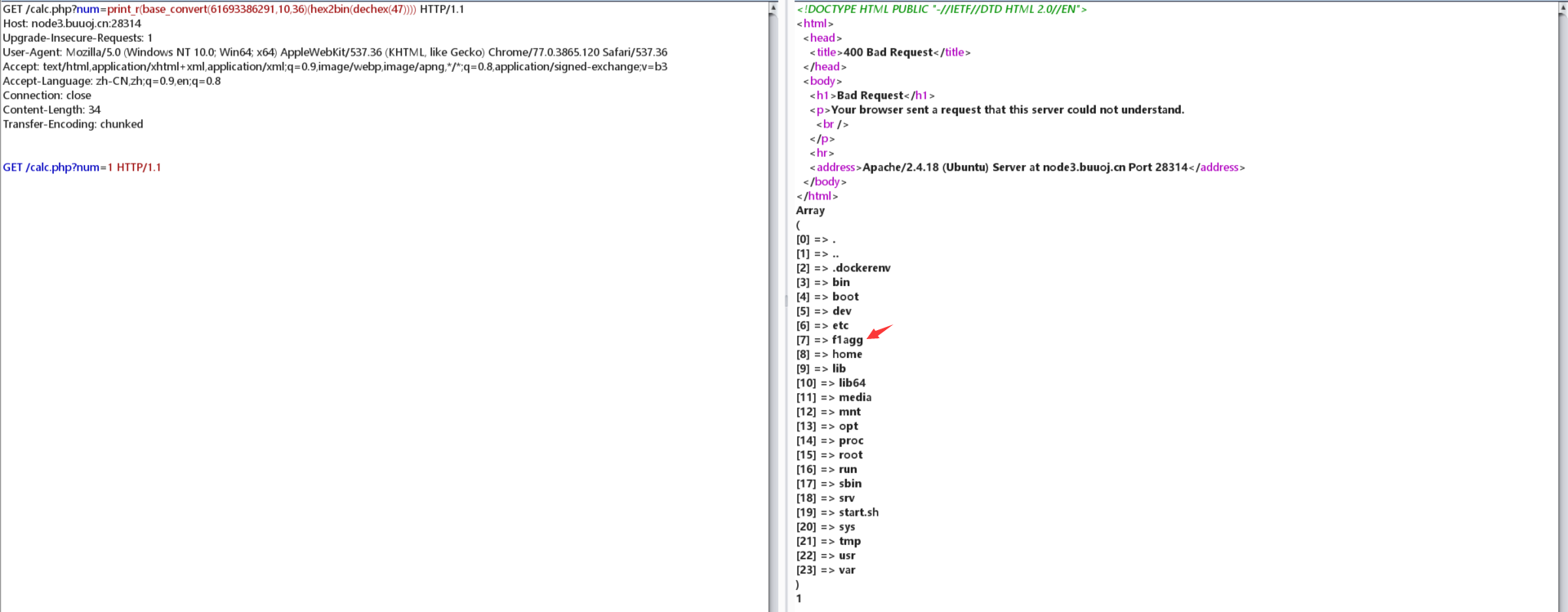Image resolution: width=1568 pixels, height=612 pixels.
Task: Click the Accept: text/html header line
Action: (x=335, y=67)
